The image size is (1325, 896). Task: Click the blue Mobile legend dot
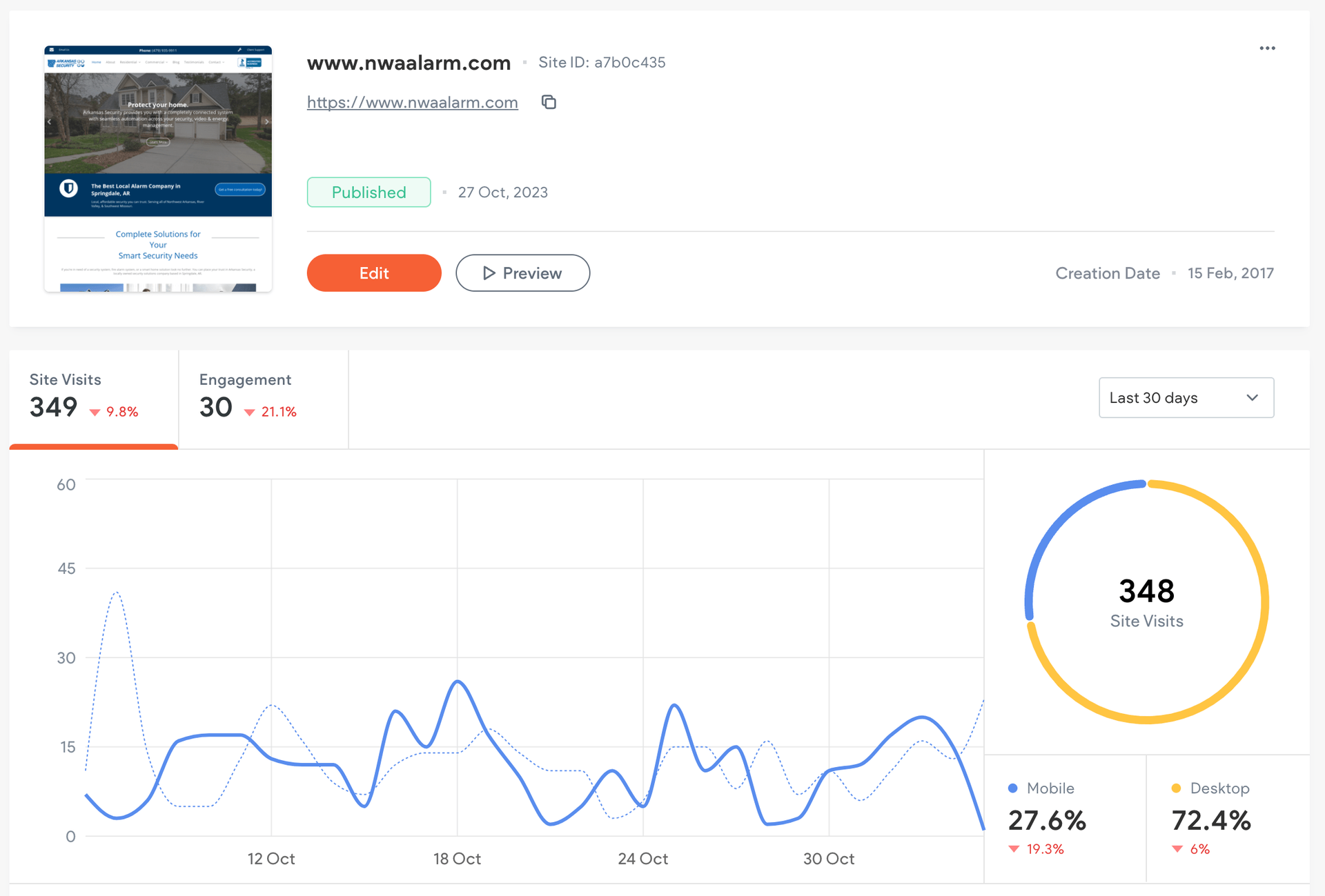(x=1013, y=788)
